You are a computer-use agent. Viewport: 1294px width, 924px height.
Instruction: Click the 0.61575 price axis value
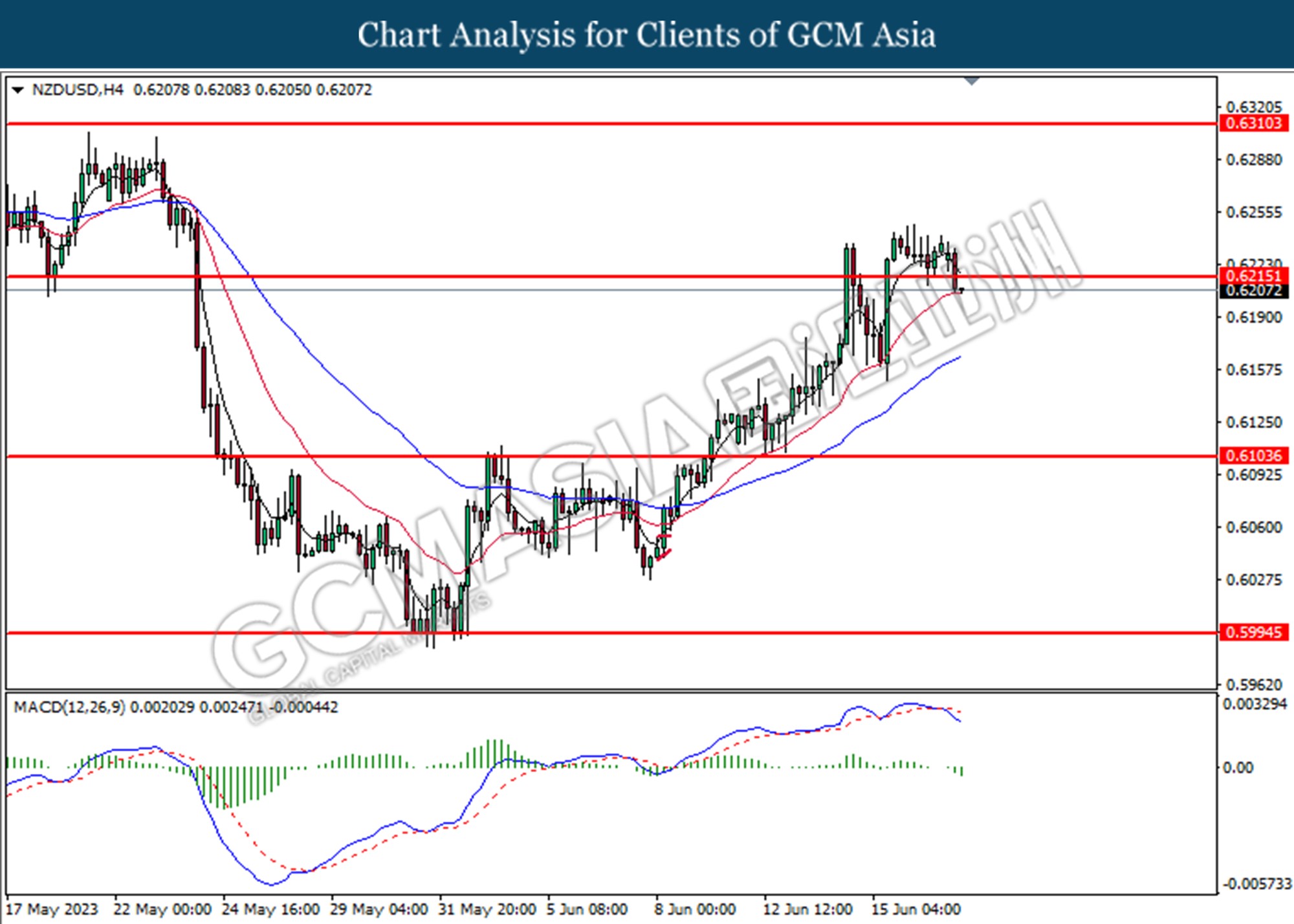1254,369
